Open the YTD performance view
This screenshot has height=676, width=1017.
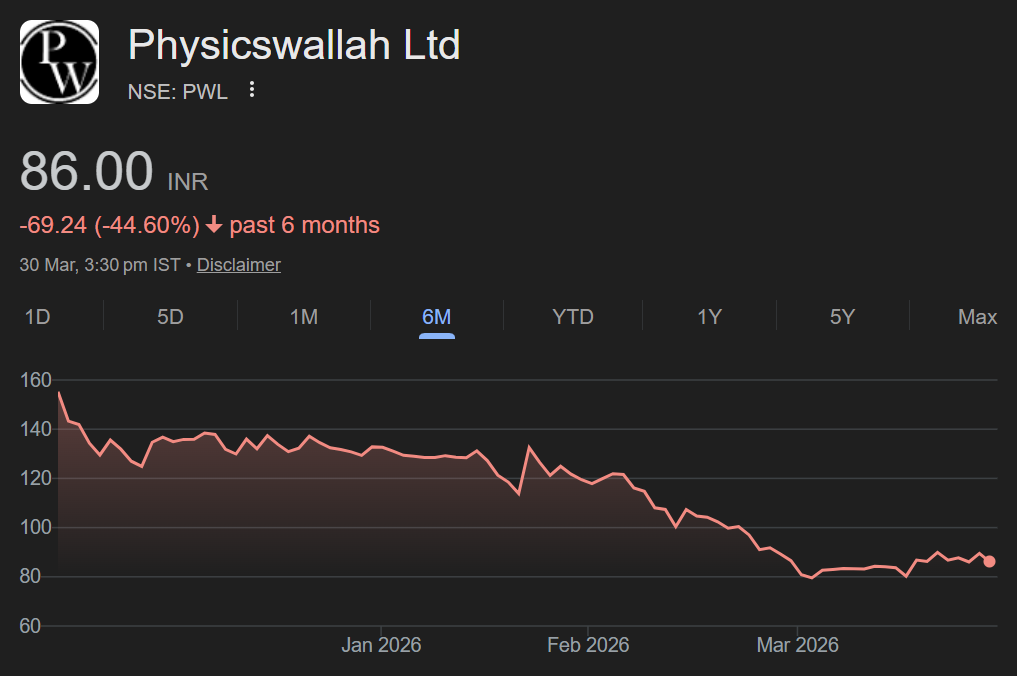[571, 316]
